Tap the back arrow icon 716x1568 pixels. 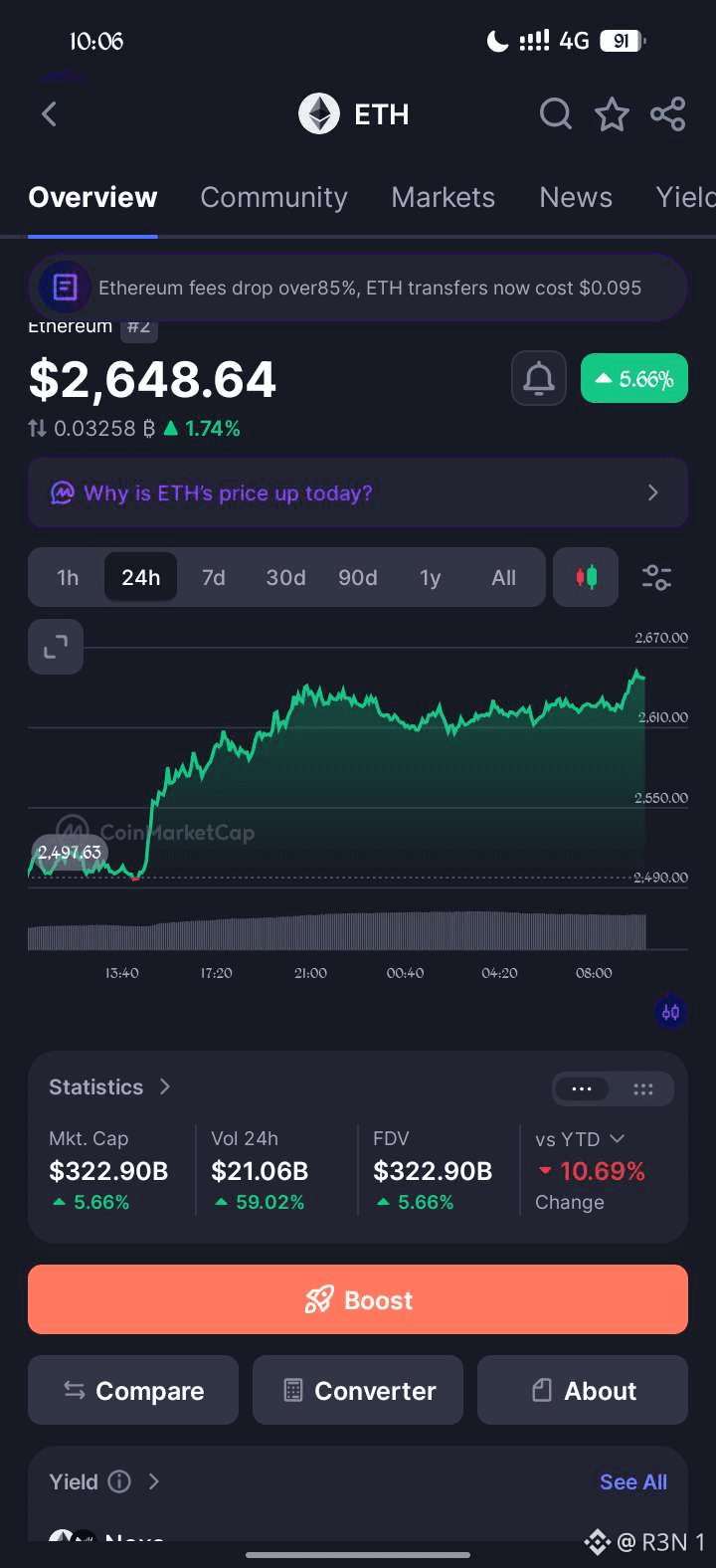coord(49,114)
